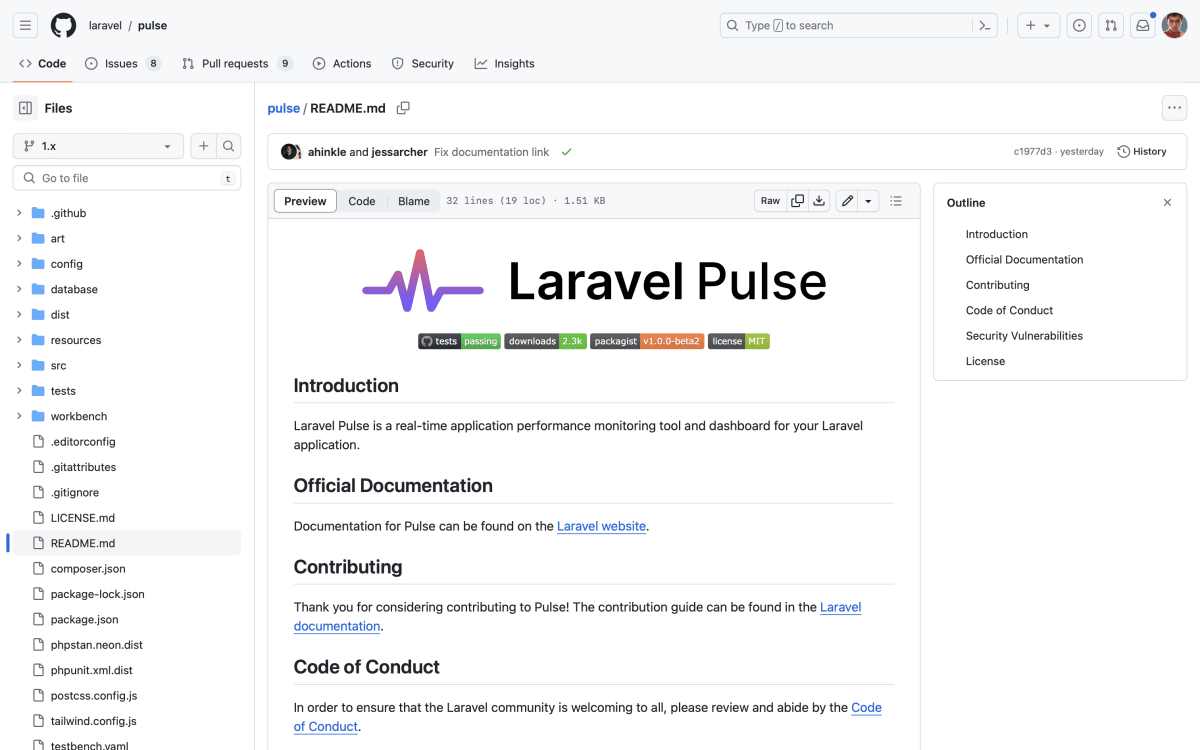Open more file actions ellipsis menu

(x=1174, y=108)
